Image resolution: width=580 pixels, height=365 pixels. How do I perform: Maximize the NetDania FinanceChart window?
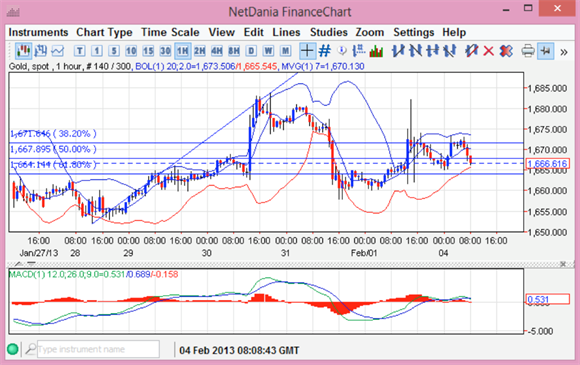[528, 8]
